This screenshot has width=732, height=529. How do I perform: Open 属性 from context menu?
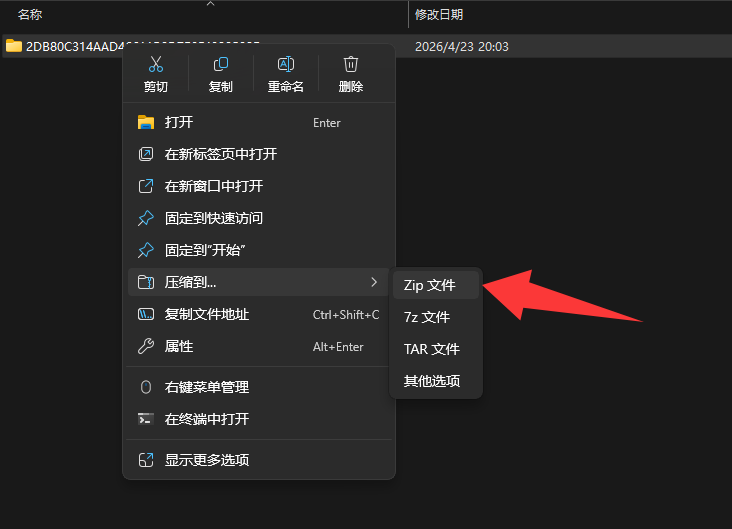click(259, 346)
